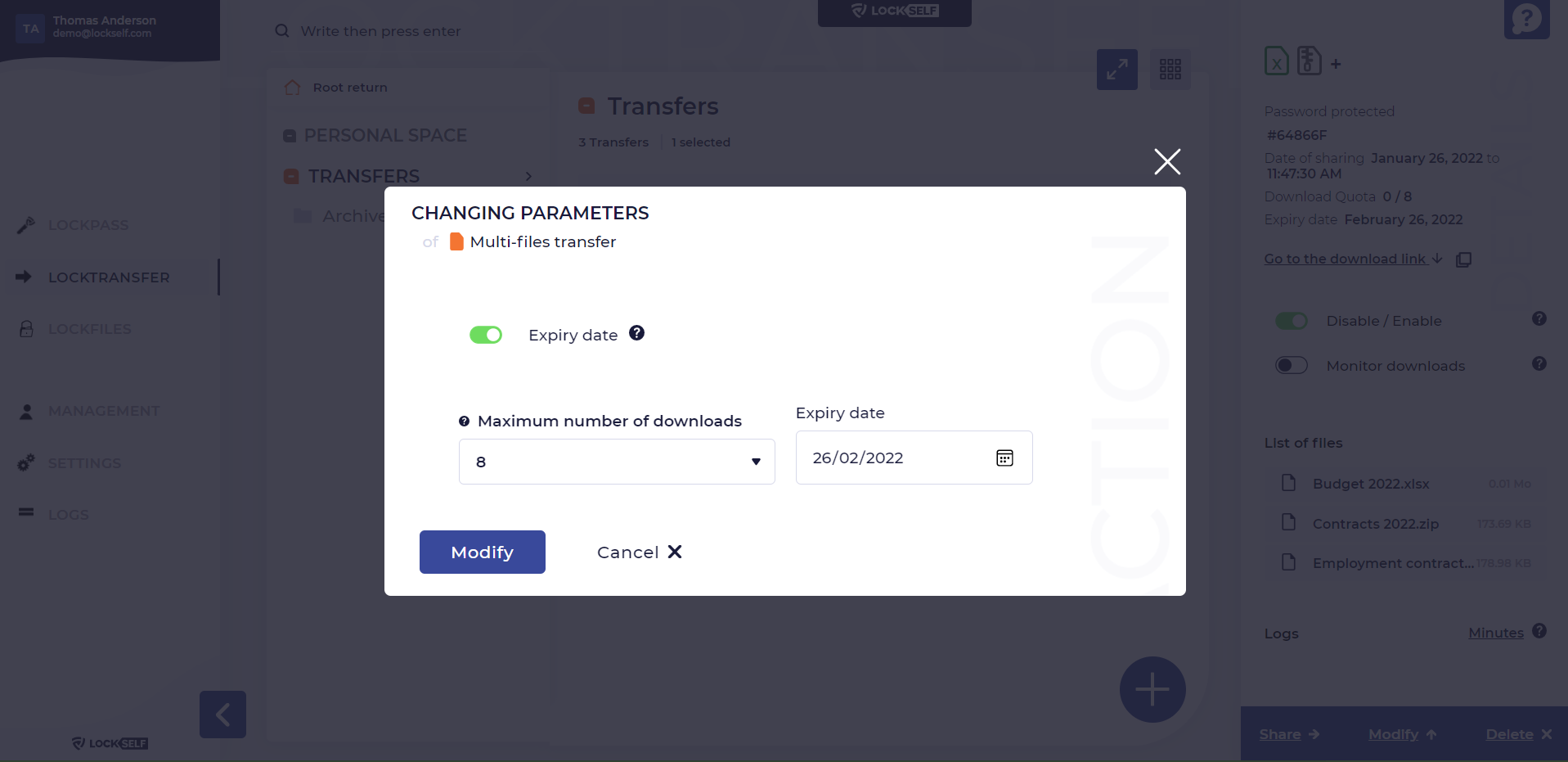
Task: Click the Modify button in dialog
Action: tap(483, 552)
